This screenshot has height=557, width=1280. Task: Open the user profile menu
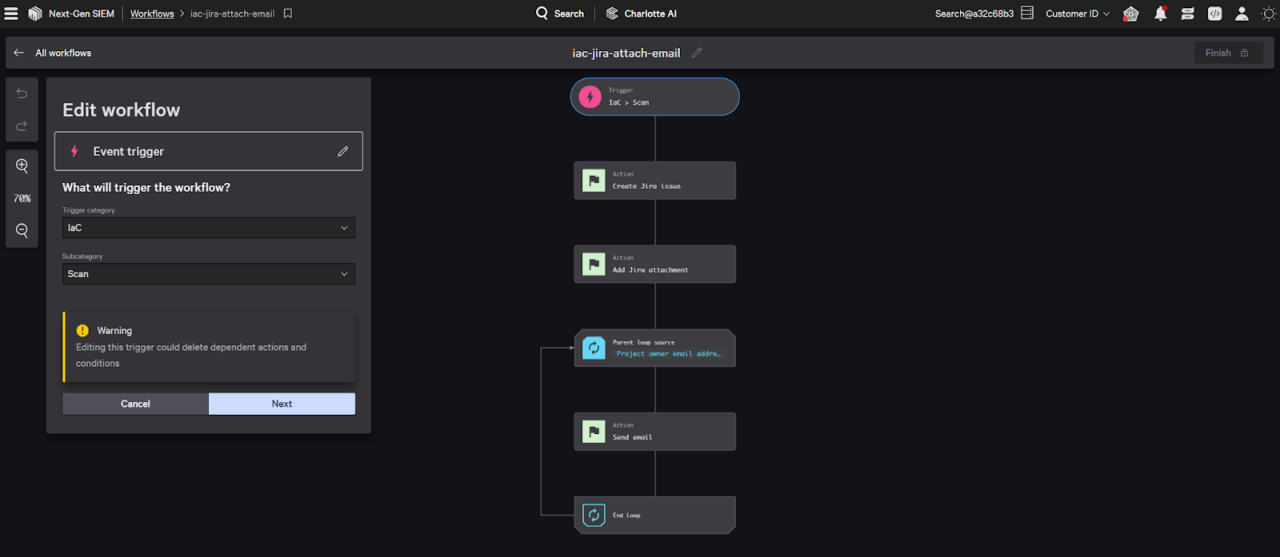pos(1241,14)
